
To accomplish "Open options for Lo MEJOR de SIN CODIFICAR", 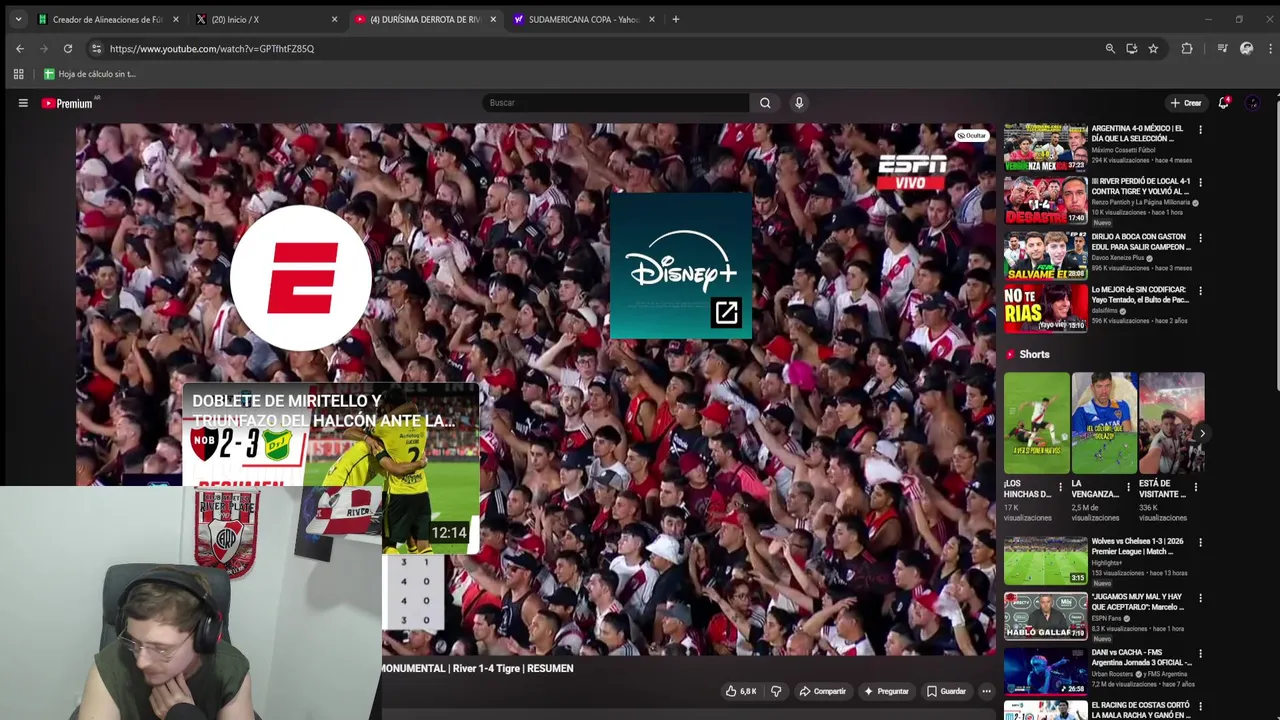I will coord(1200,291).
